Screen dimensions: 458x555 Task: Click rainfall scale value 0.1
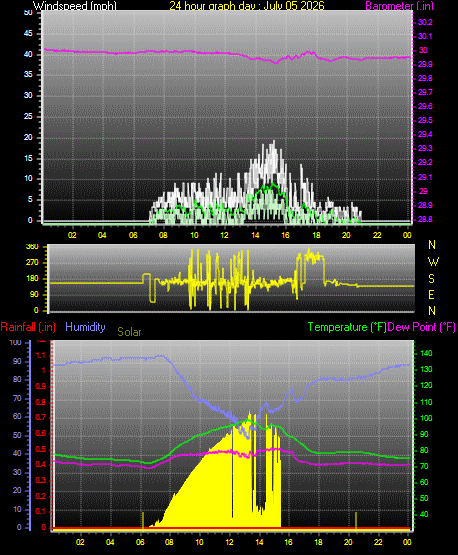[x=41, y=511]
